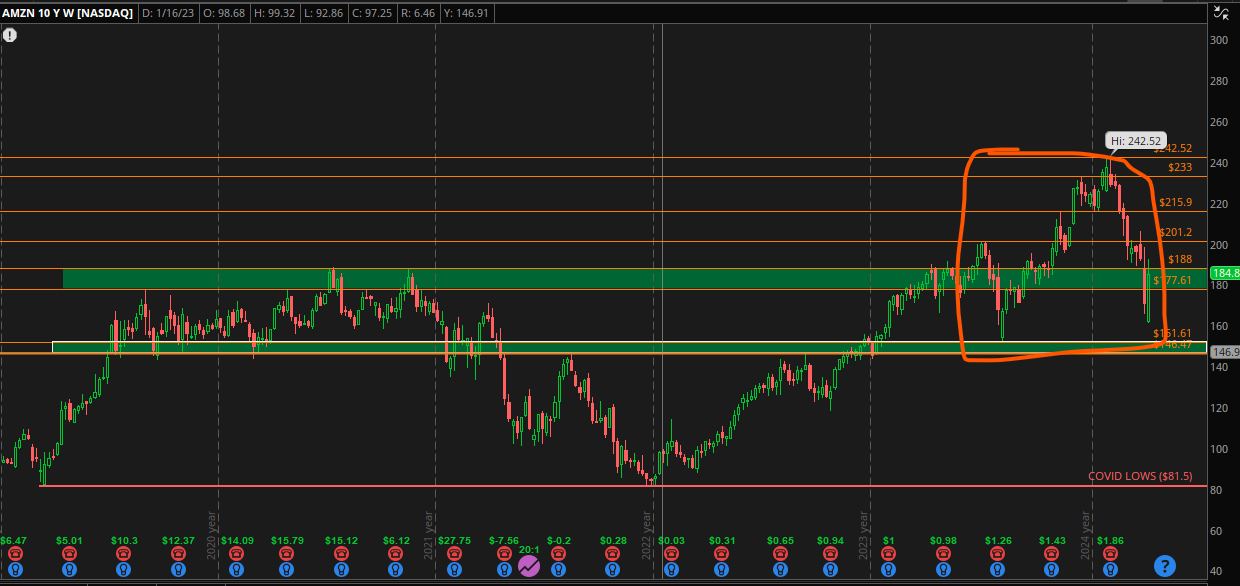1240x586 pixels.
Task: Click the blue lightbulb icon under $0.28
Action: tap(613, 568)
